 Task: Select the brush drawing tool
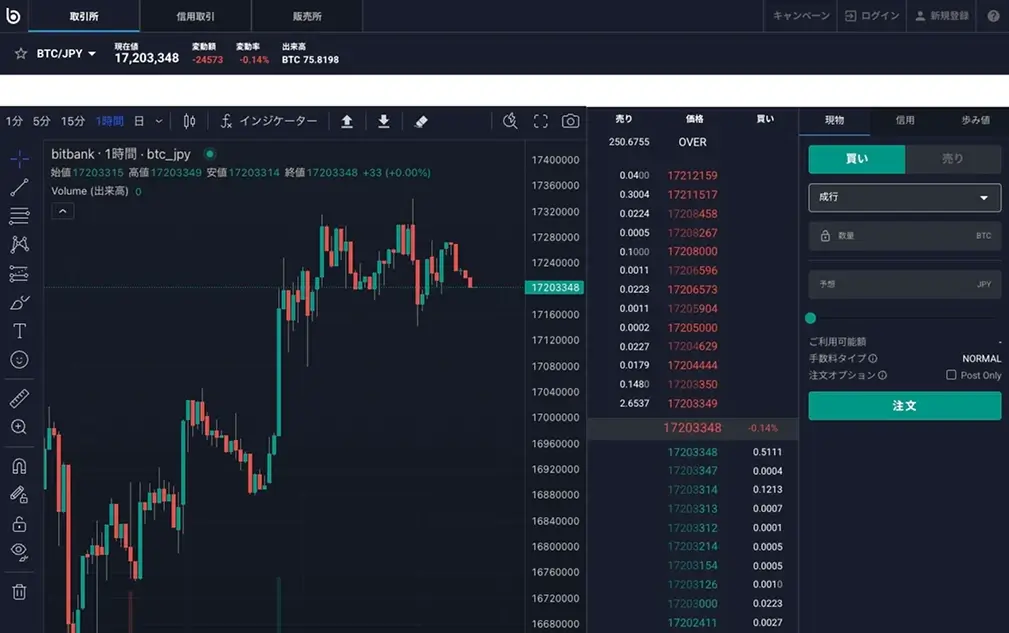(19, 302)
